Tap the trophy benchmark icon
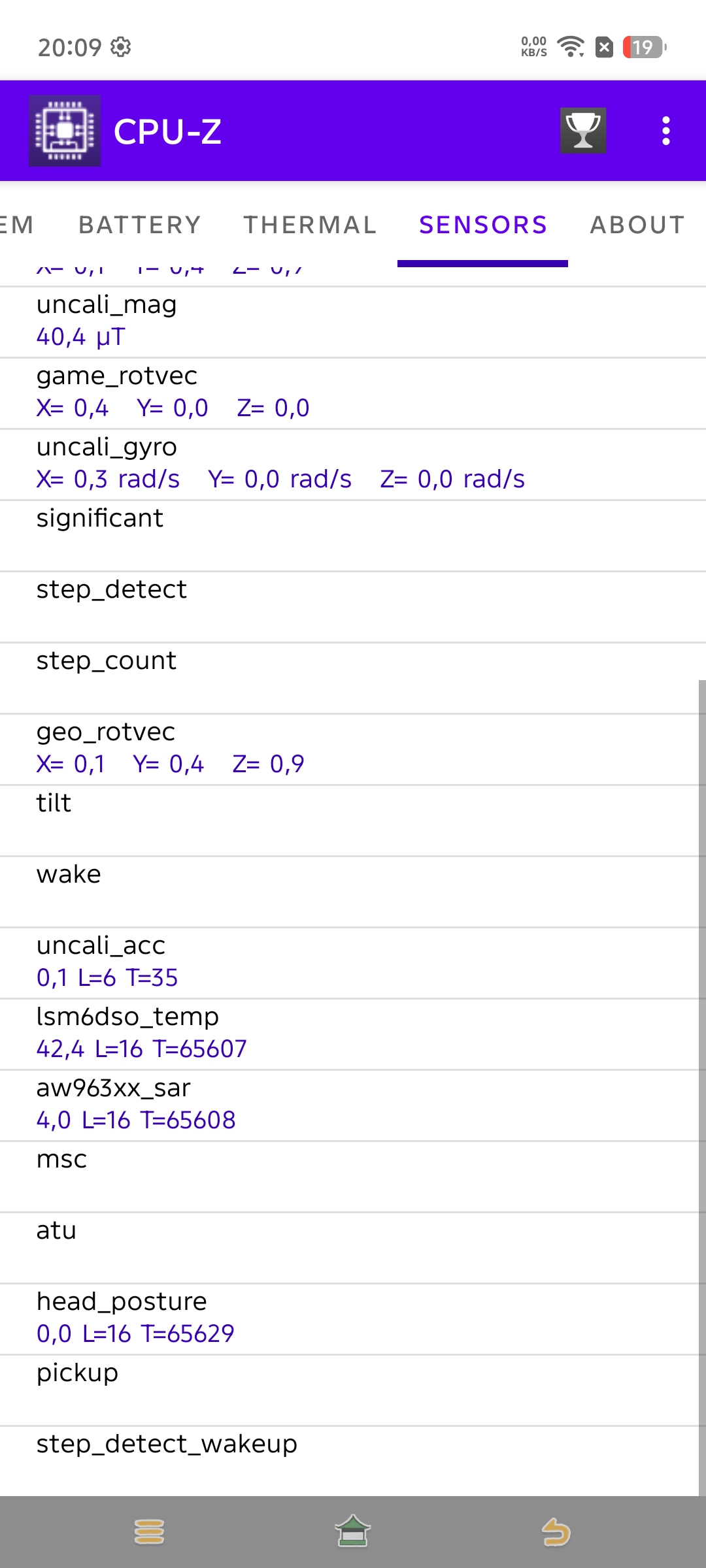The image size is (706, 1568). [x=582, y=131]
